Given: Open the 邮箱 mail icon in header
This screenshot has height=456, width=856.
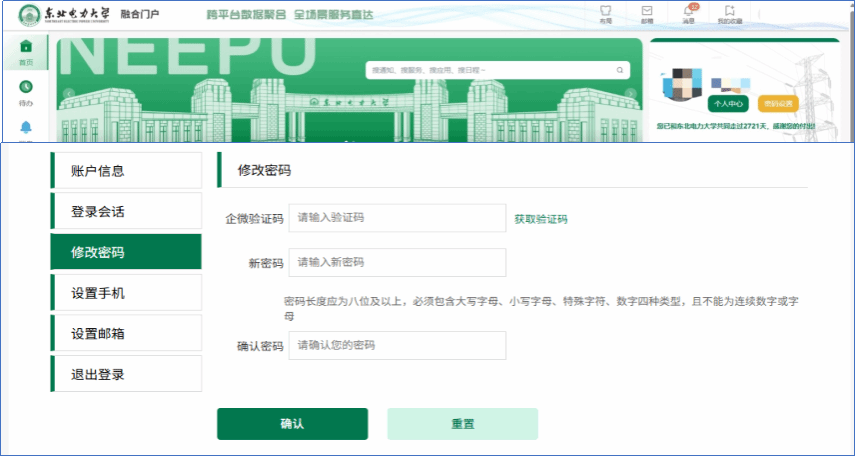Looking at the screenshot, I should [647, 10].
